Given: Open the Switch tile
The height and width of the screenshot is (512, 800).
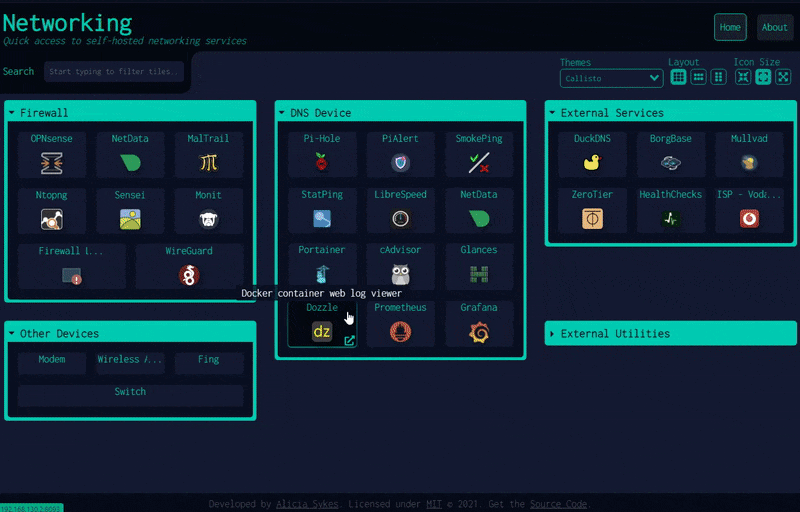Looking at the screenshot, I should (130, 395).
